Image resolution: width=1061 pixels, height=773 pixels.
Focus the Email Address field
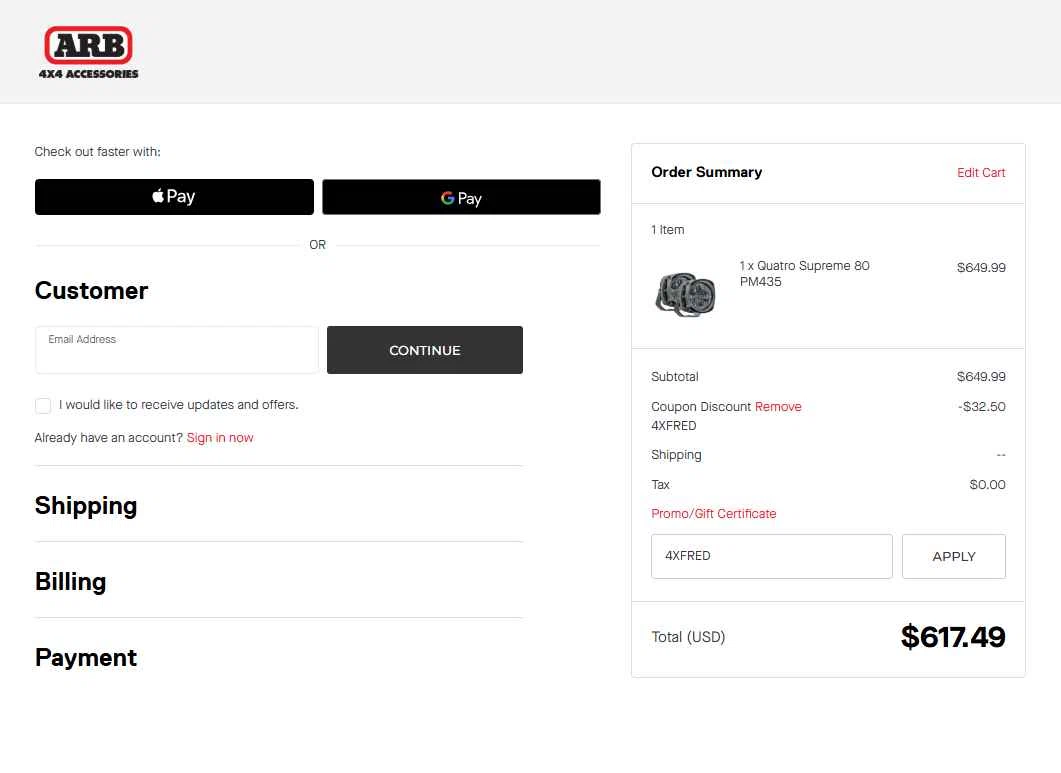[x=177, y=350]
